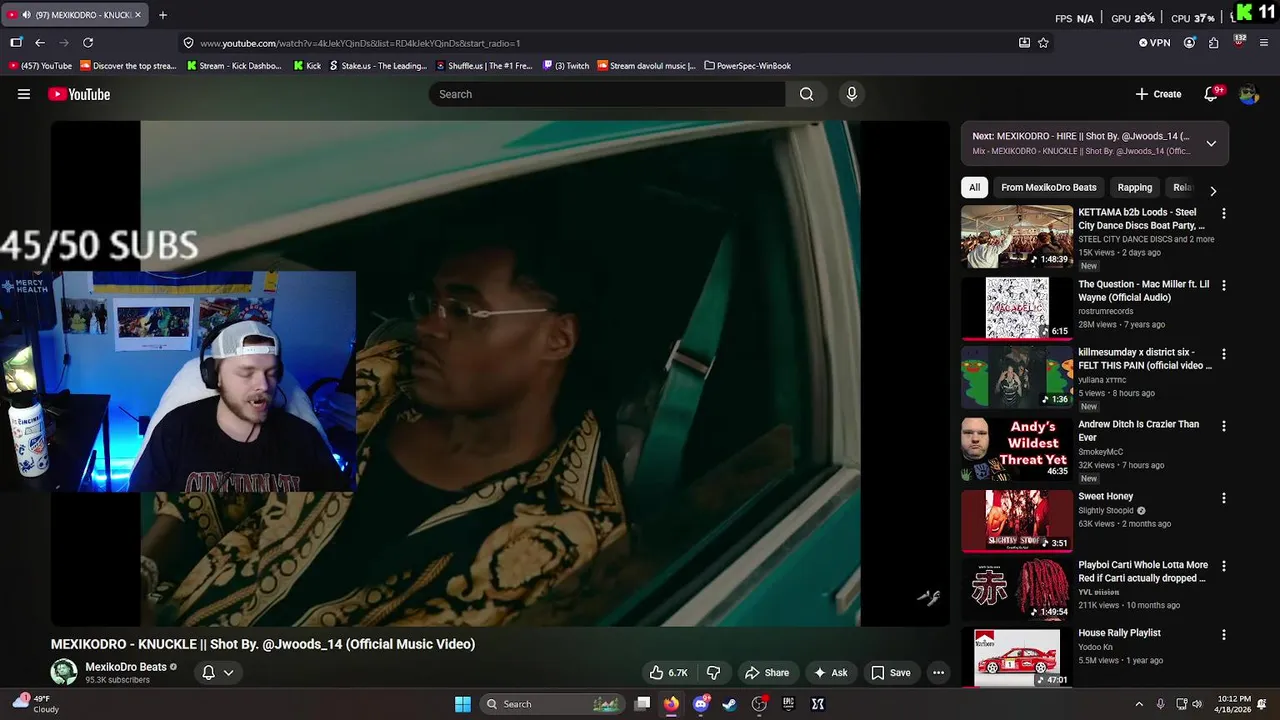1280x720 pixels.
Task: Open Task View on taskbar
Action: pos(643,704)
